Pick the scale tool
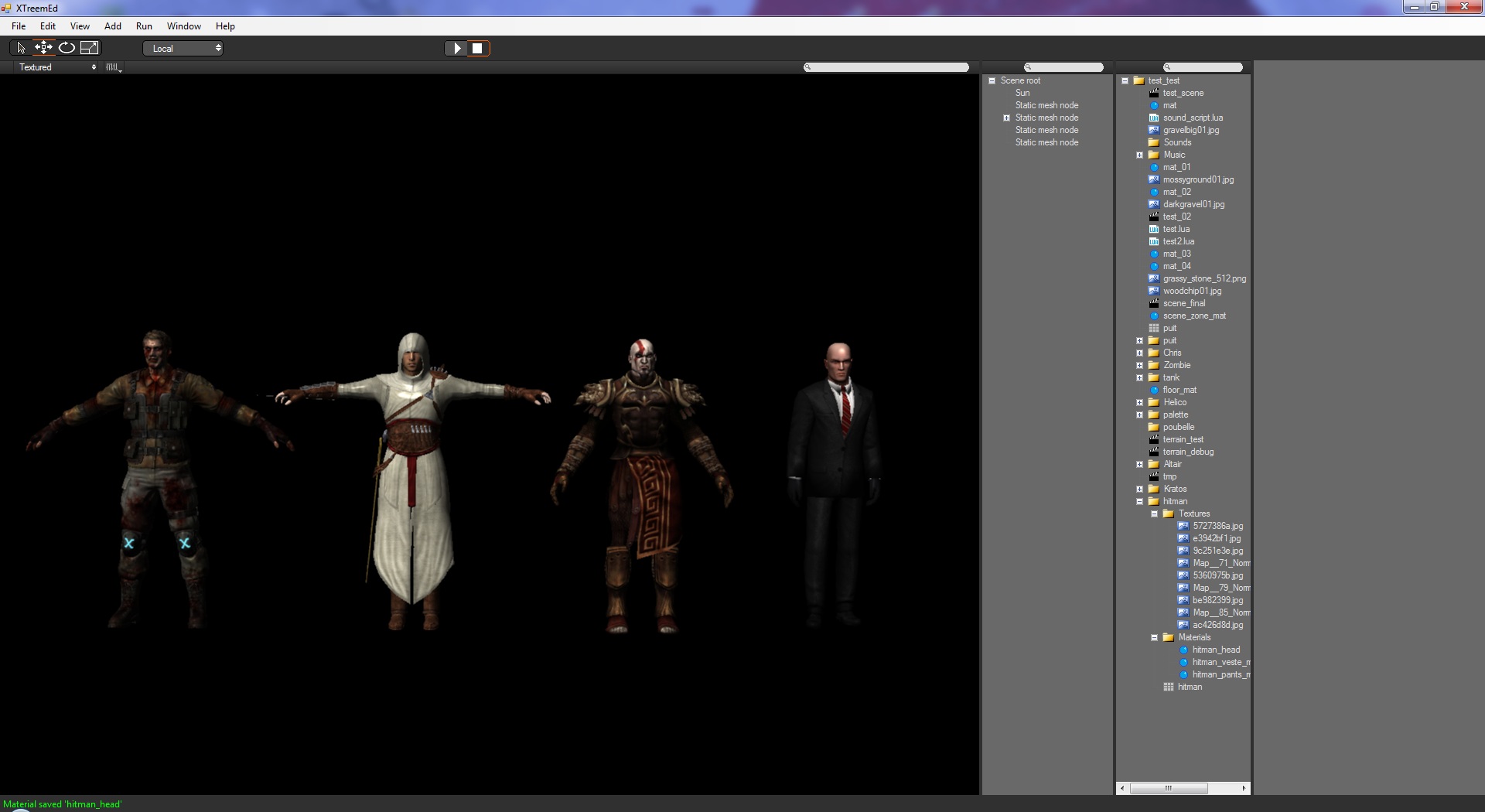This screenshot has width=1485, height=812. pyautogui.click(x=90, y=48)
